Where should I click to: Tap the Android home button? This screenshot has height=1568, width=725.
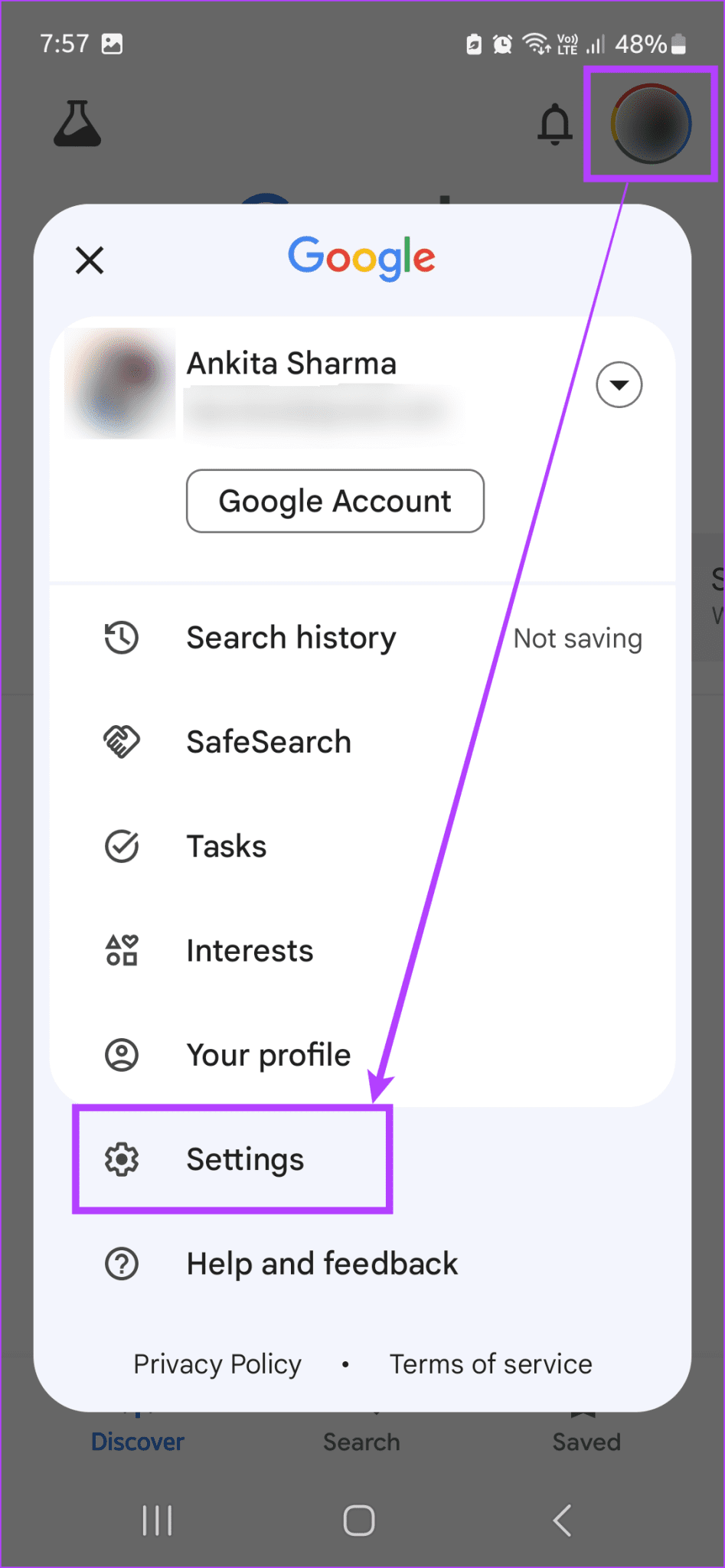[x=359, y=1521]
